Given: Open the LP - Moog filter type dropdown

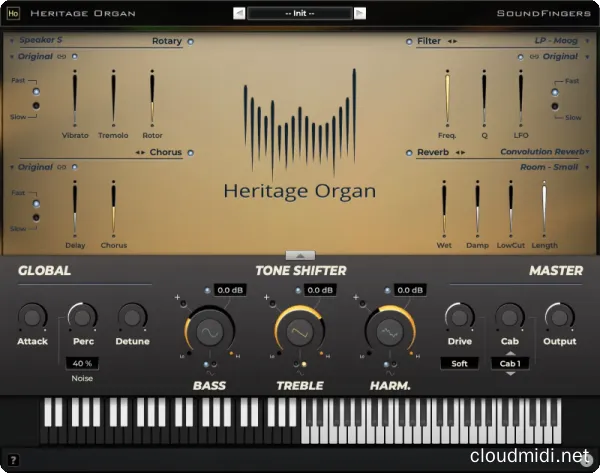Looking at the screenshot, I should (561, 41).
